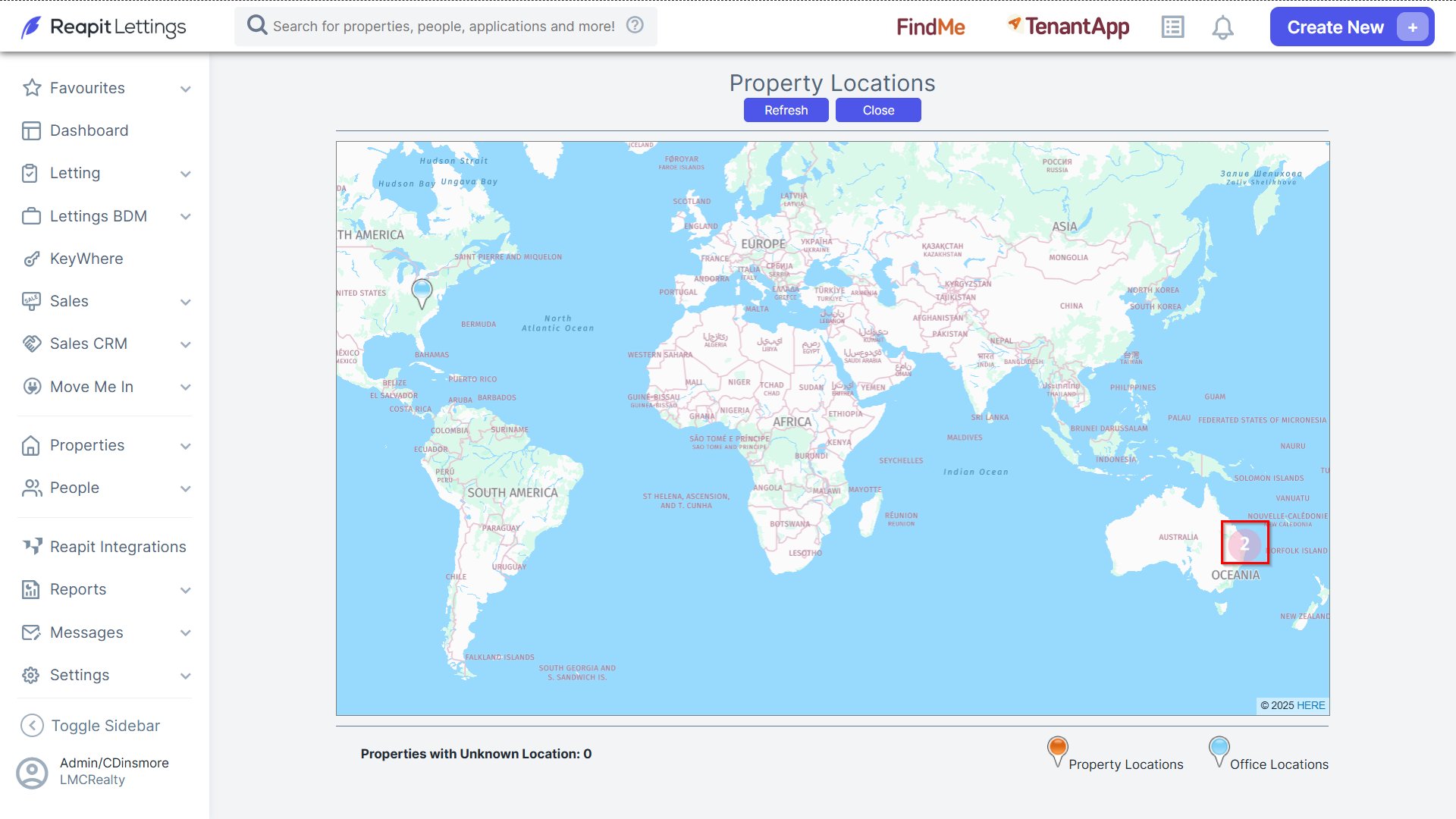The width and height of the screenshot is (1456, 819).
Task: Open the notifications bell icon
Action: tap(1222, 27)
